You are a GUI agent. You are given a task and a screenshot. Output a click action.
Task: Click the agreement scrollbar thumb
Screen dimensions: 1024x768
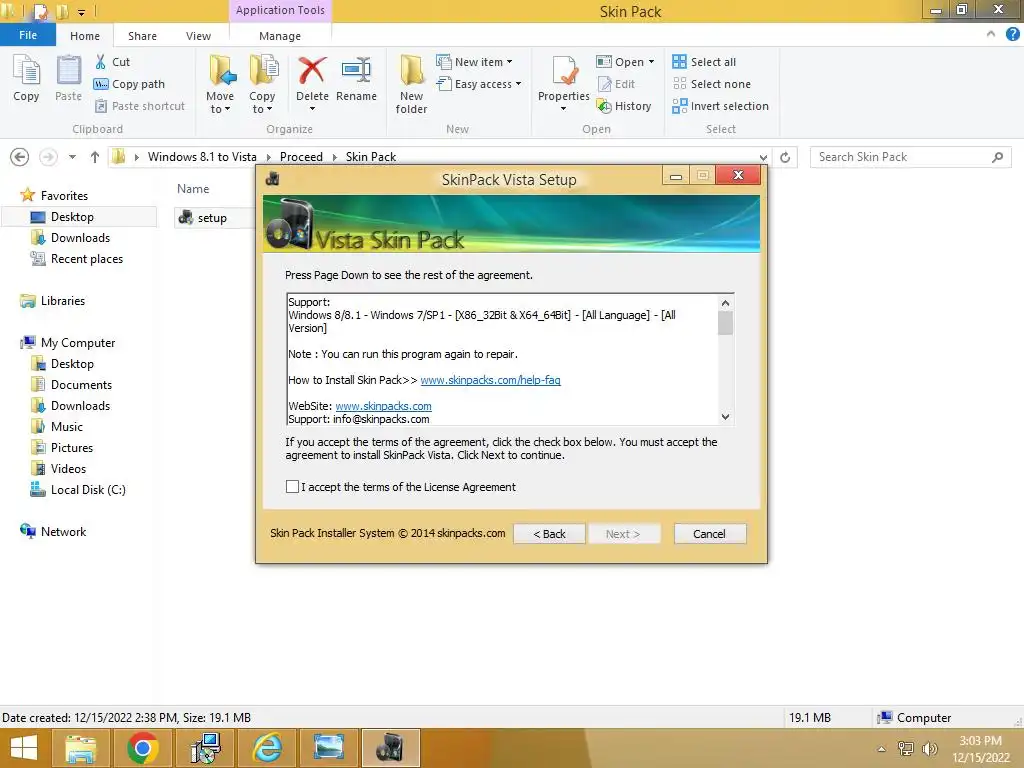pos(725,323)
